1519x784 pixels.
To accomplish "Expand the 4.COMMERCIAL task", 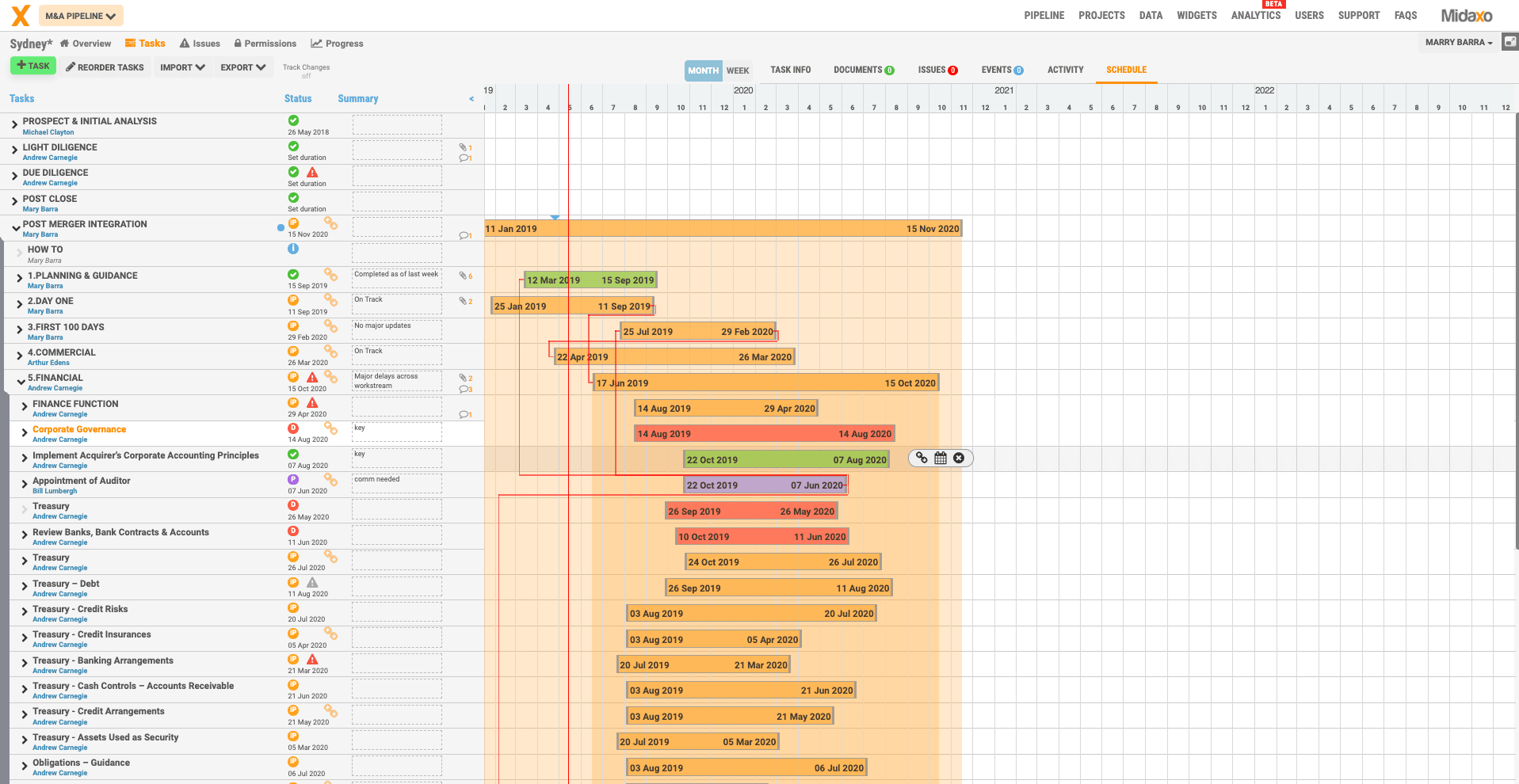I will [20, 356].
